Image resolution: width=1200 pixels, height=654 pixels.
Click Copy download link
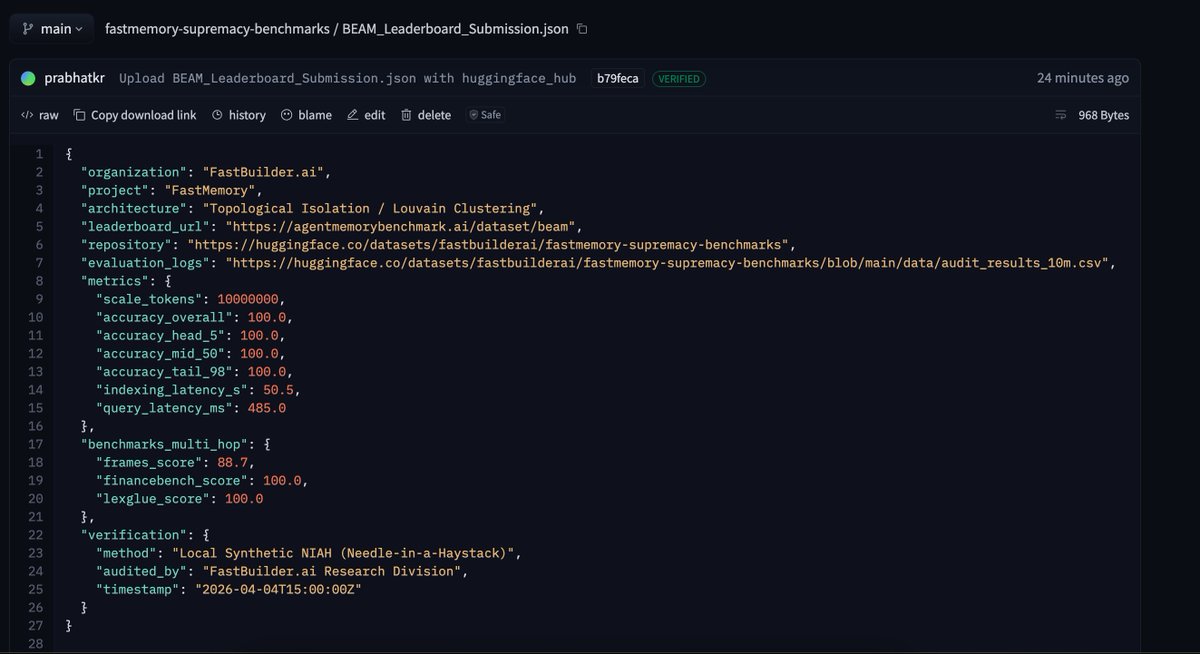click(x=135, y=115)
